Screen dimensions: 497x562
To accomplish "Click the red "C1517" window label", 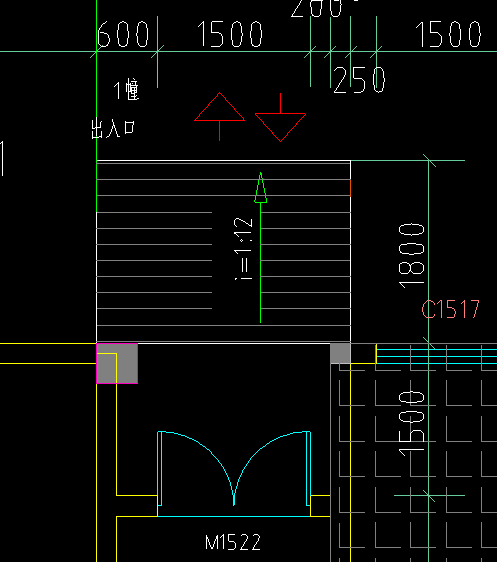I will [450, 309].
